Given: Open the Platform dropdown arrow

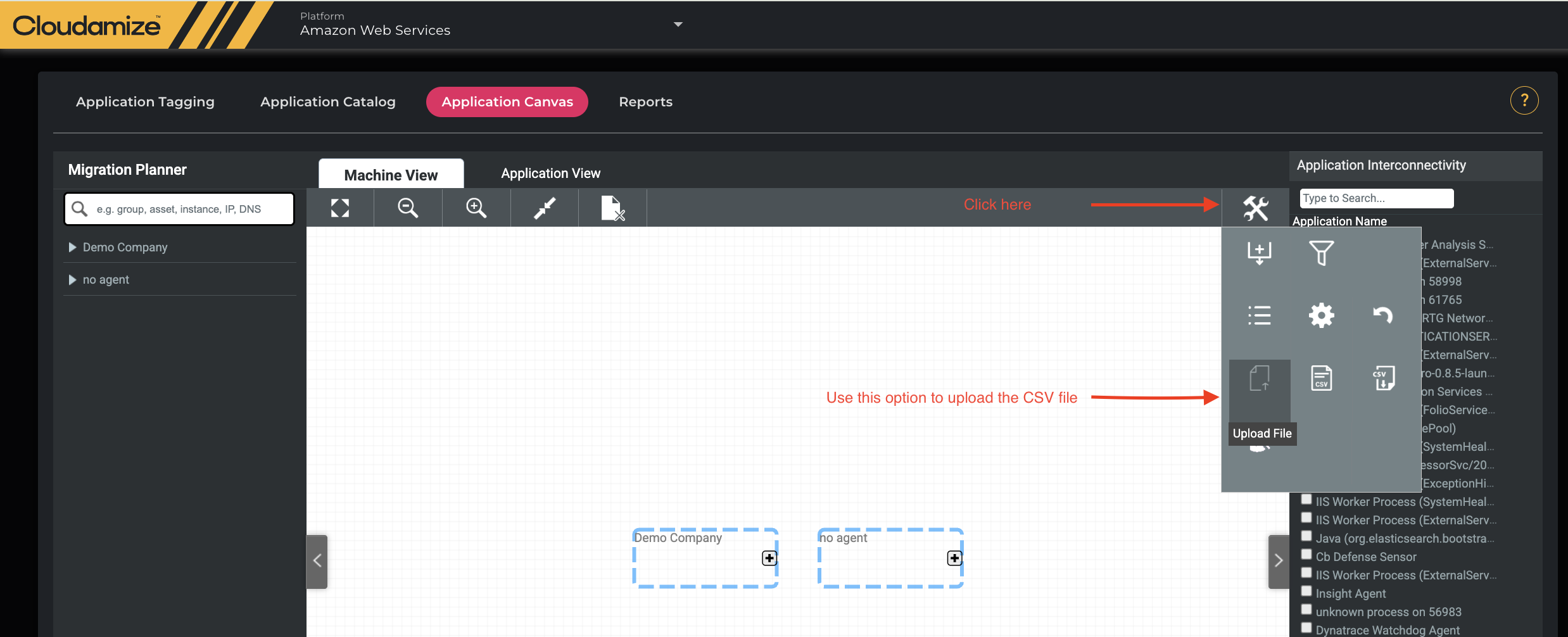Looking at the screenshot, I should tap(678, 25).
